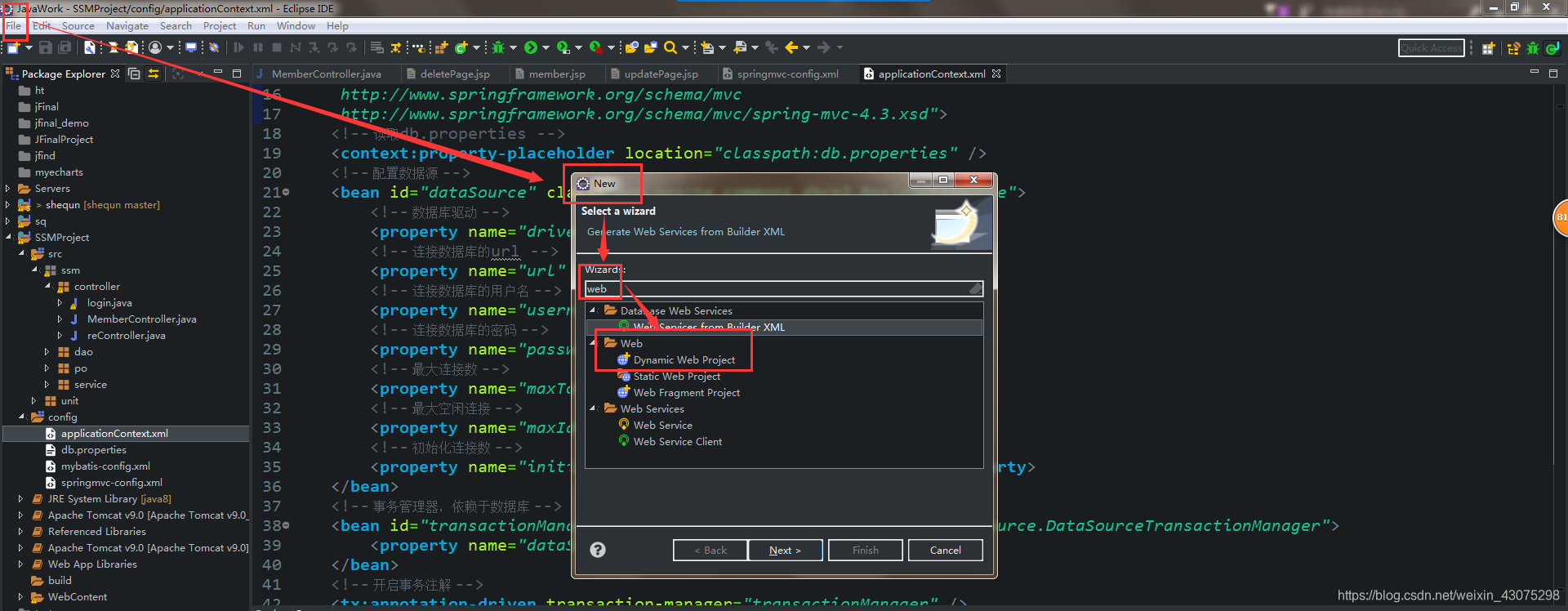1568x611 pixels.
Task: Click the Open Type toolbar icon
Action: point(631,47)
